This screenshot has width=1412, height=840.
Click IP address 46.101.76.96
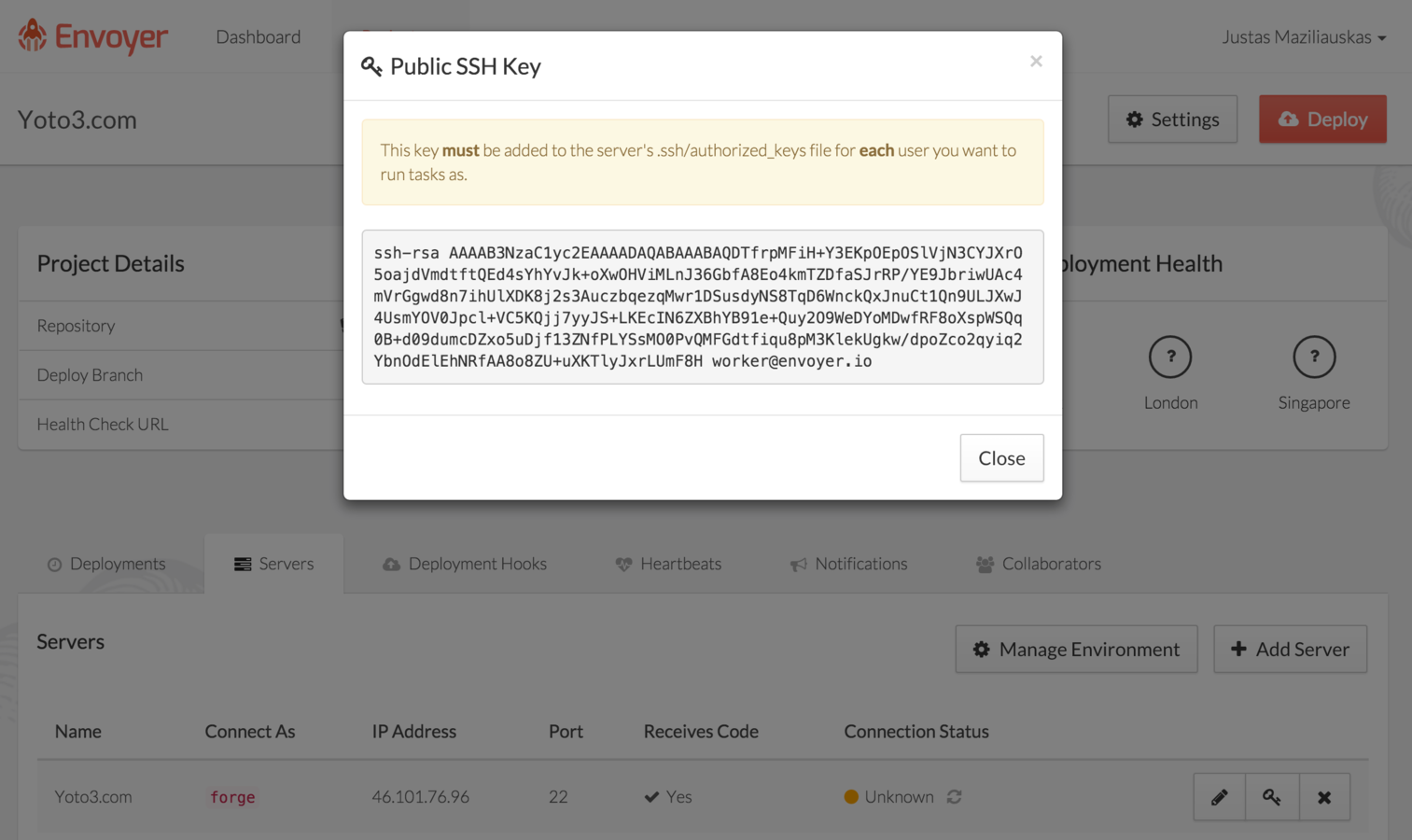(420, 796)
